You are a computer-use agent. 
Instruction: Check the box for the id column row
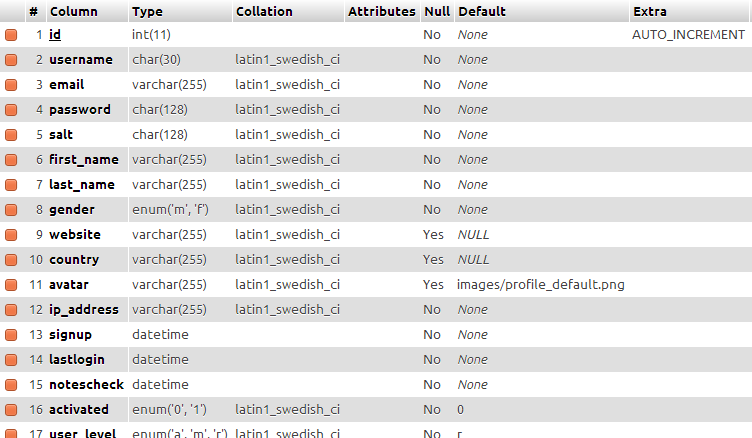click(x=11, y=35)
